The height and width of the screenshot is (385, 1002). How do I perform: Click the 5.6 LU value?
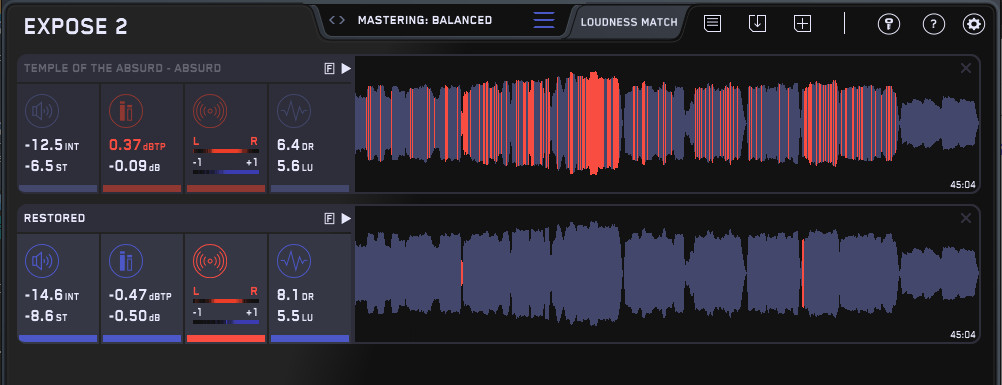pyautogui.click(x=295, y=167)
